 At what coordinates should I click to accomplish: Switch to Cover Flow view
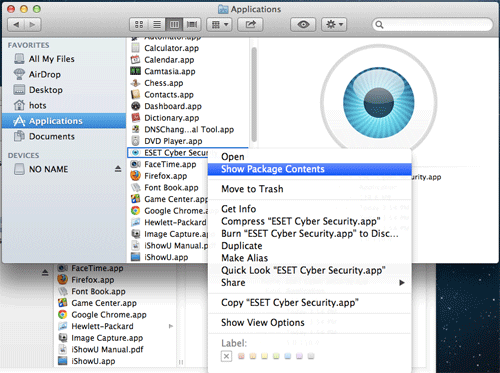click(192, 24)
